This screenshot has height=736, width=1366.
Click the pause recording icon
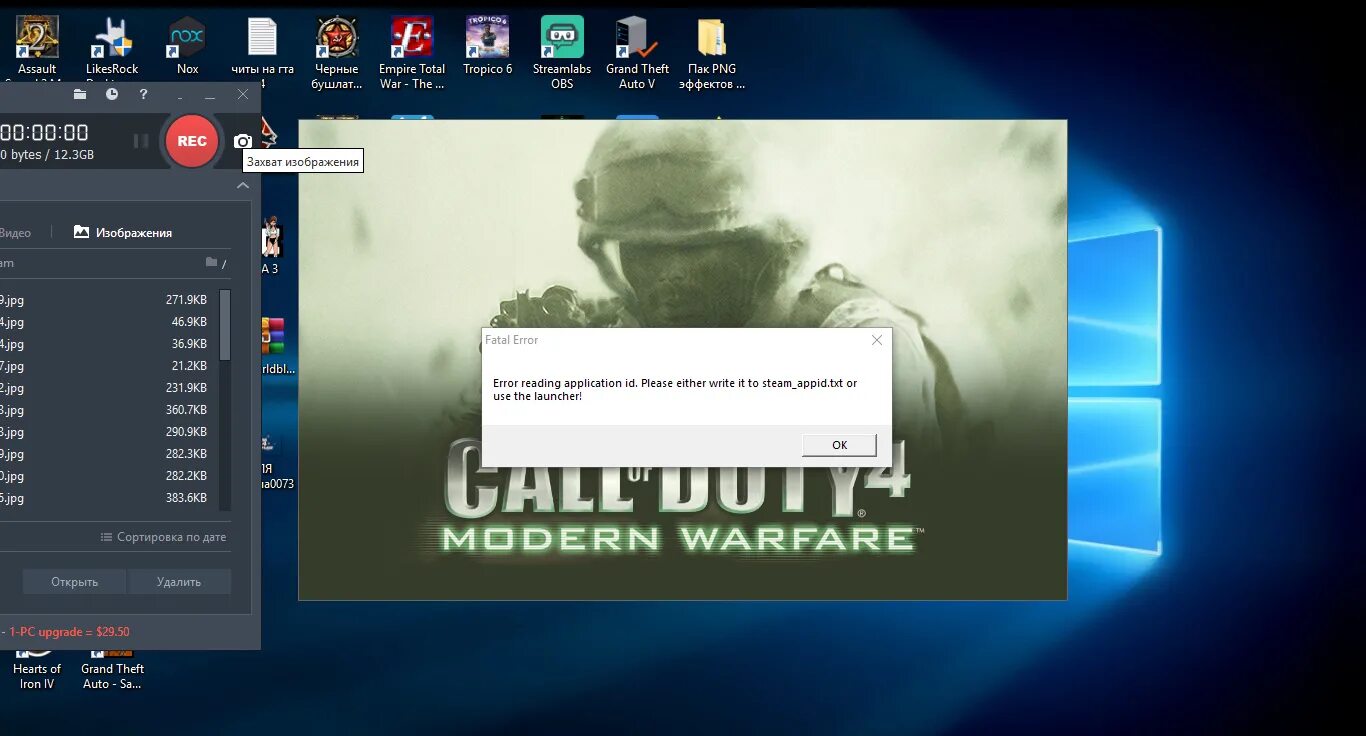pyautogui.click(x=141, y=141)
